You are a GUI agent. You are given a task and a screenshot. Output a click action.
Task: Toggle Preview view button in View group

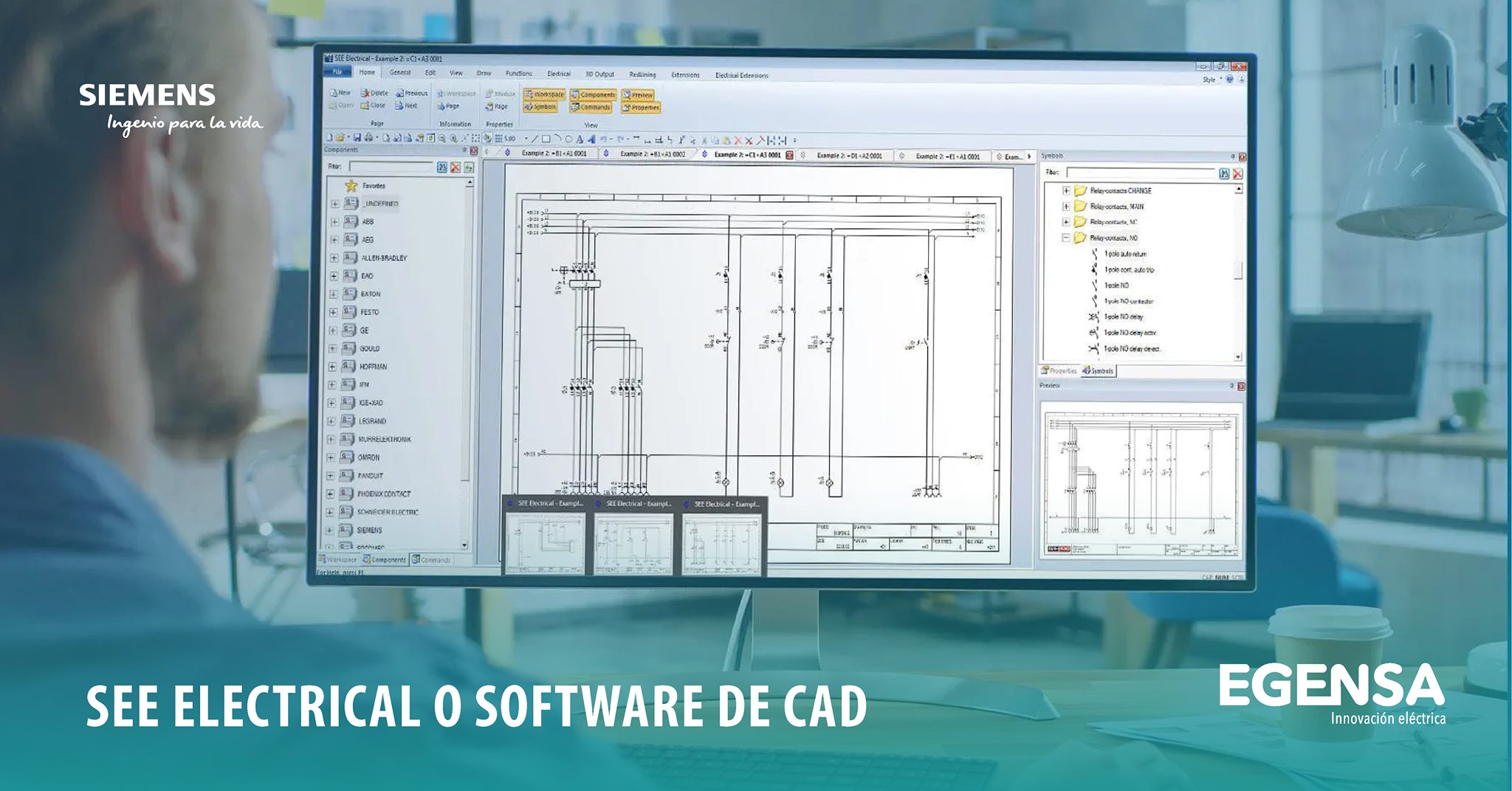click(x=638, y=95)
